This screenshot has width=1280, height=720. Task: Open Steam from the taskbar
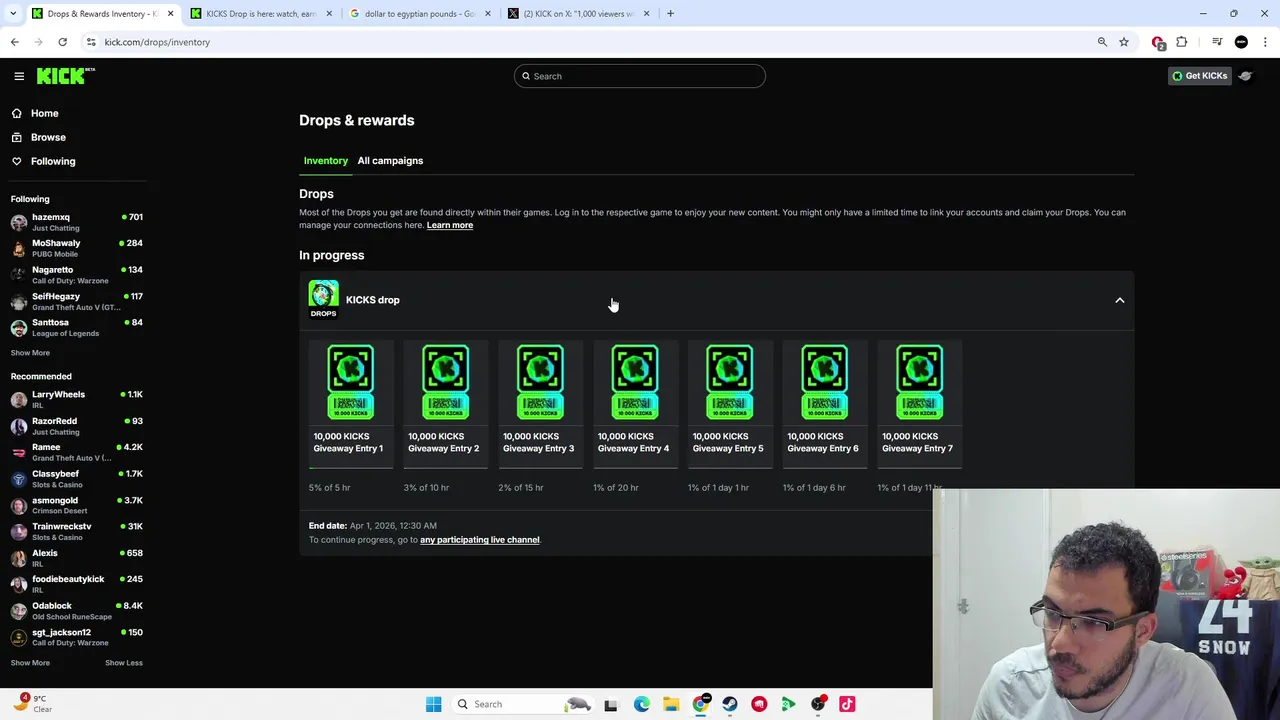[x=730, y=704]
